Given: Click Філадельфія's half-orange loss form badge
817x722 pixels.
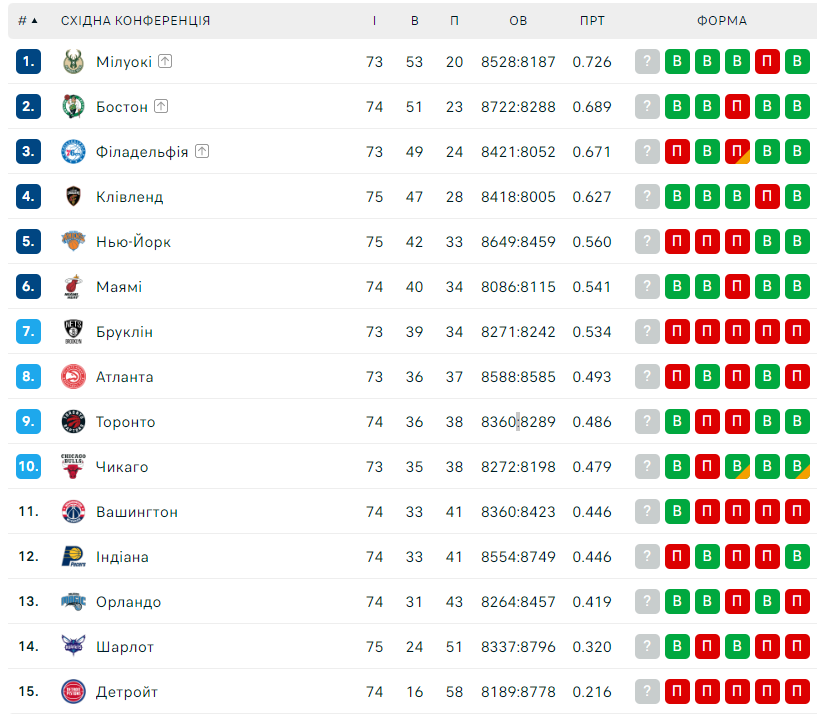Looking at the screenshot, I should (x=737, y=152).
